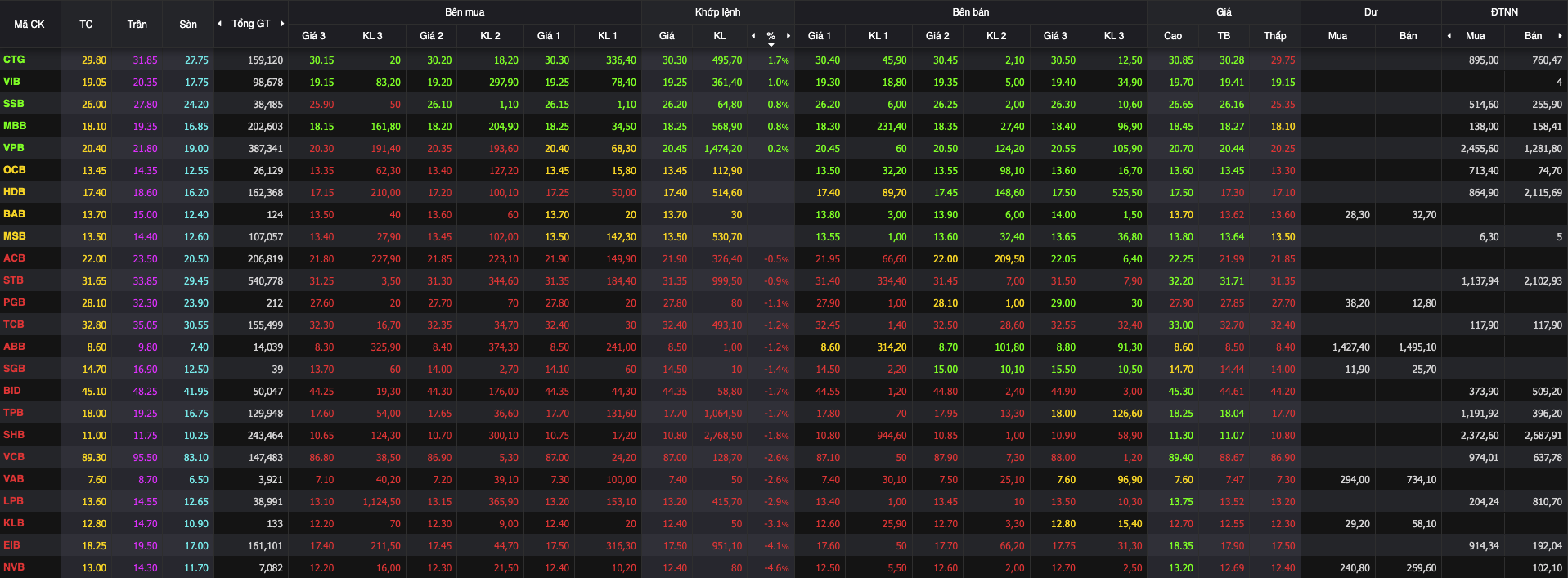Click the Thấp price column header
1568x578 pixels.
coord(1275,36)
